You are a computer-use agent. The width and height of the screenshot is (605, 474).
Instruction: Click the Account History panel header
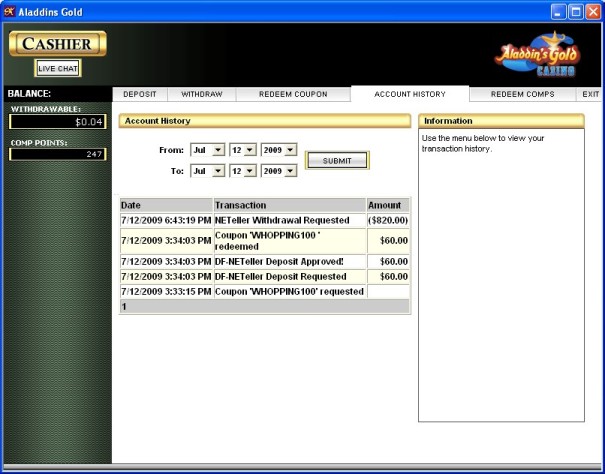[x=265, y=121]
